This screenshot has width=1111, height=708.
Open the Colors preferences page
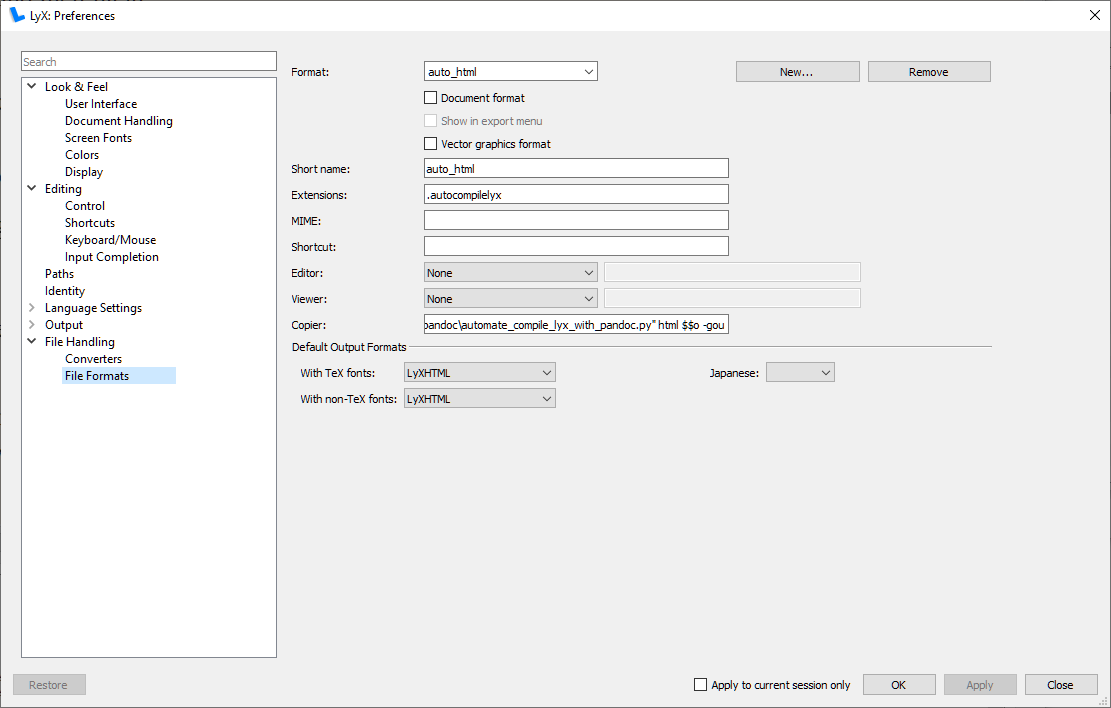pyautogui.click(x=81, y=154)
